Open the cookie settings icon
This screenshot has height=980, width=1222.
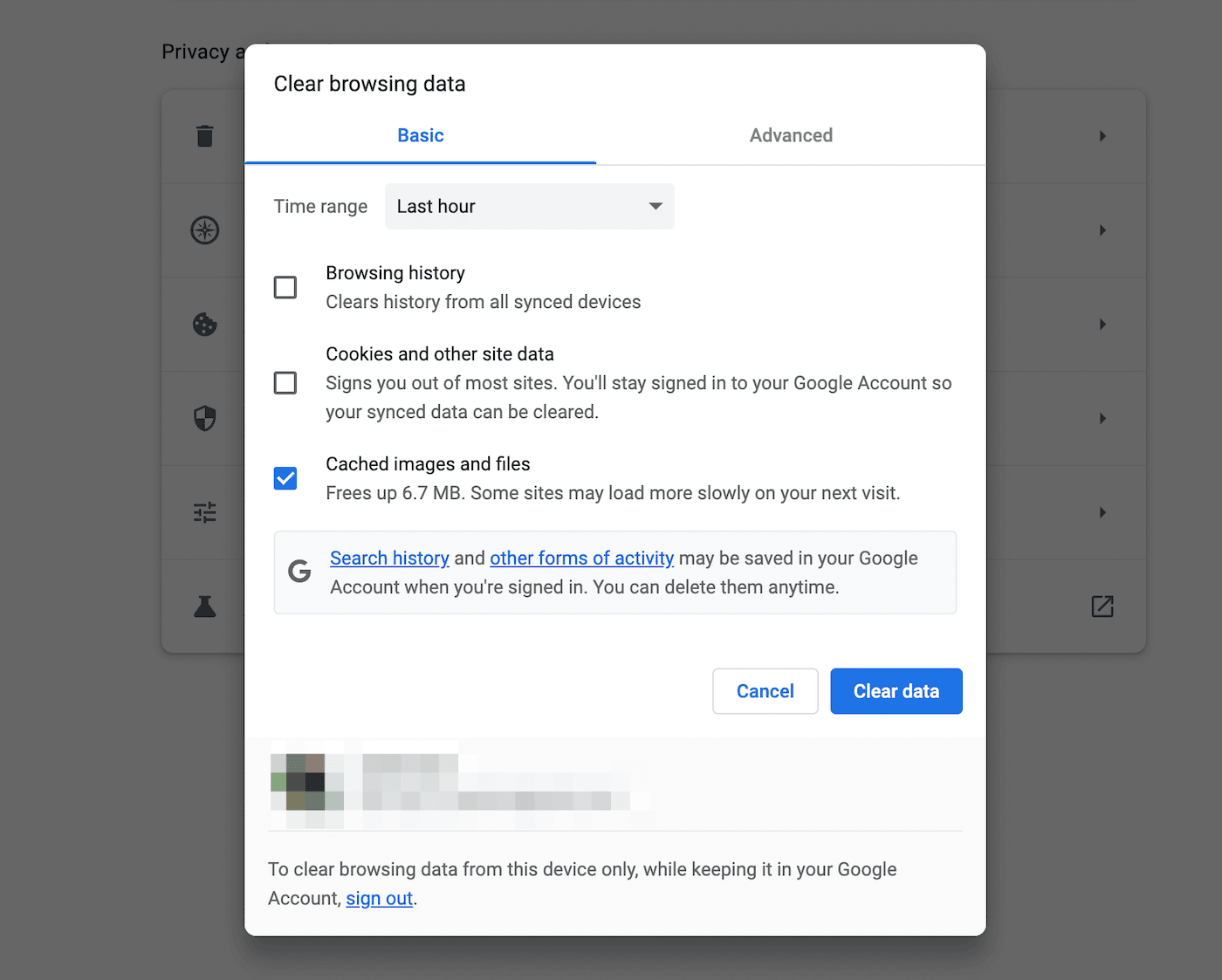click(203, 325)
